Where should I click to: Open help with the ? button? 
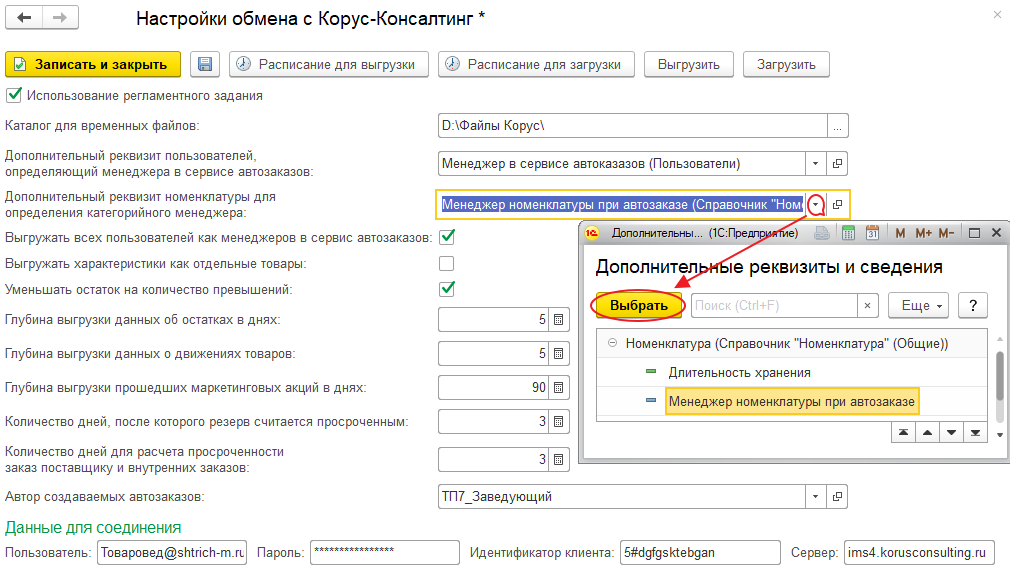pyautogui.click(x=973, y=305)
